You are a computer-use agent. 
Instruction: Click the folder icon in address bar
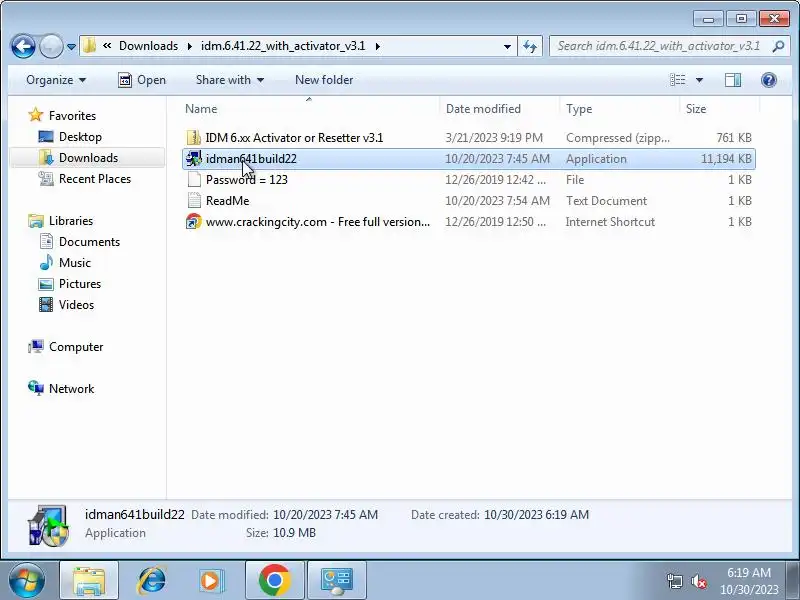coord(89,46)
